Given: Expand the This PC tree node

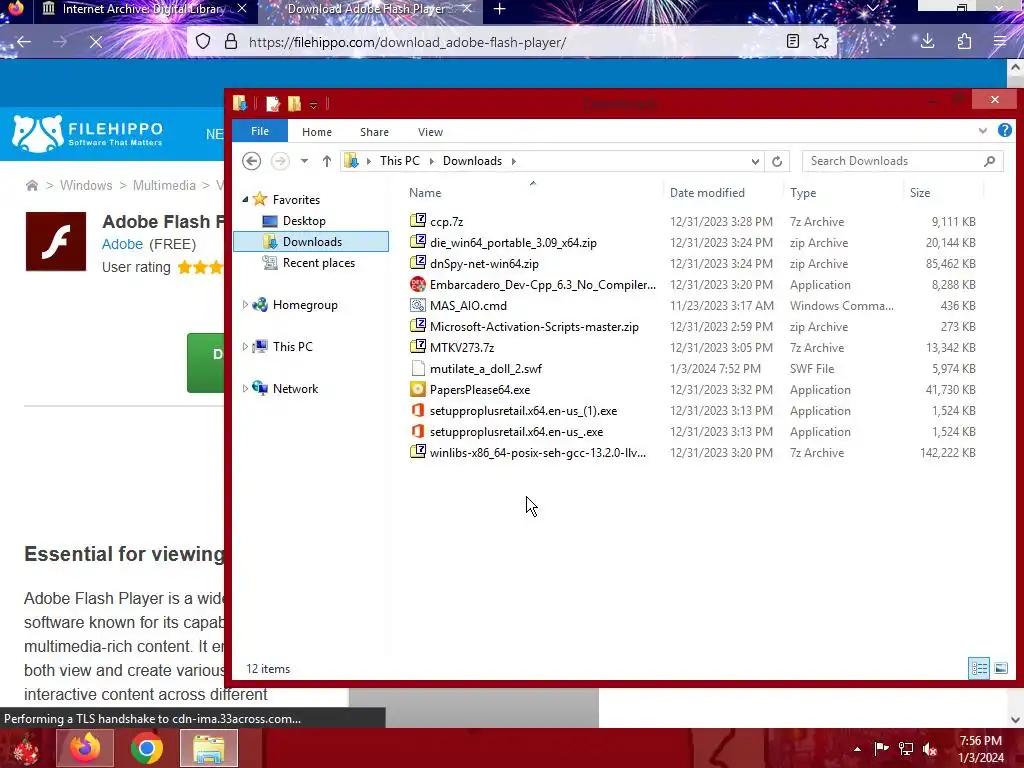Looking at the screenshot, I should coord(245,346).
